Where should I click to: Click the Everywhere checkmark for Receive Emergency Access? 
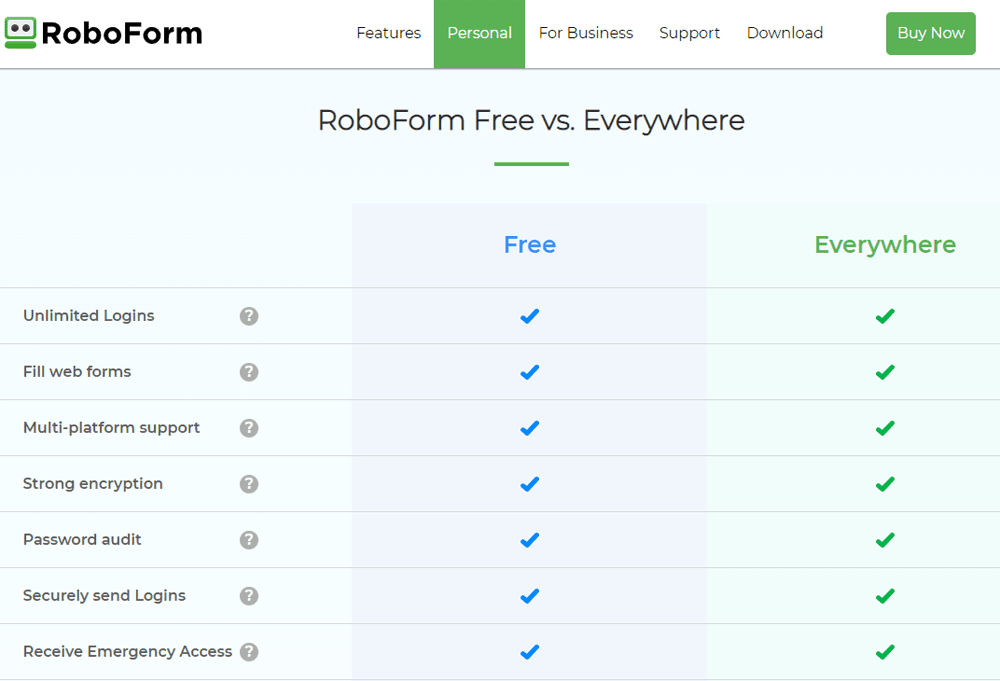point(884,651)
